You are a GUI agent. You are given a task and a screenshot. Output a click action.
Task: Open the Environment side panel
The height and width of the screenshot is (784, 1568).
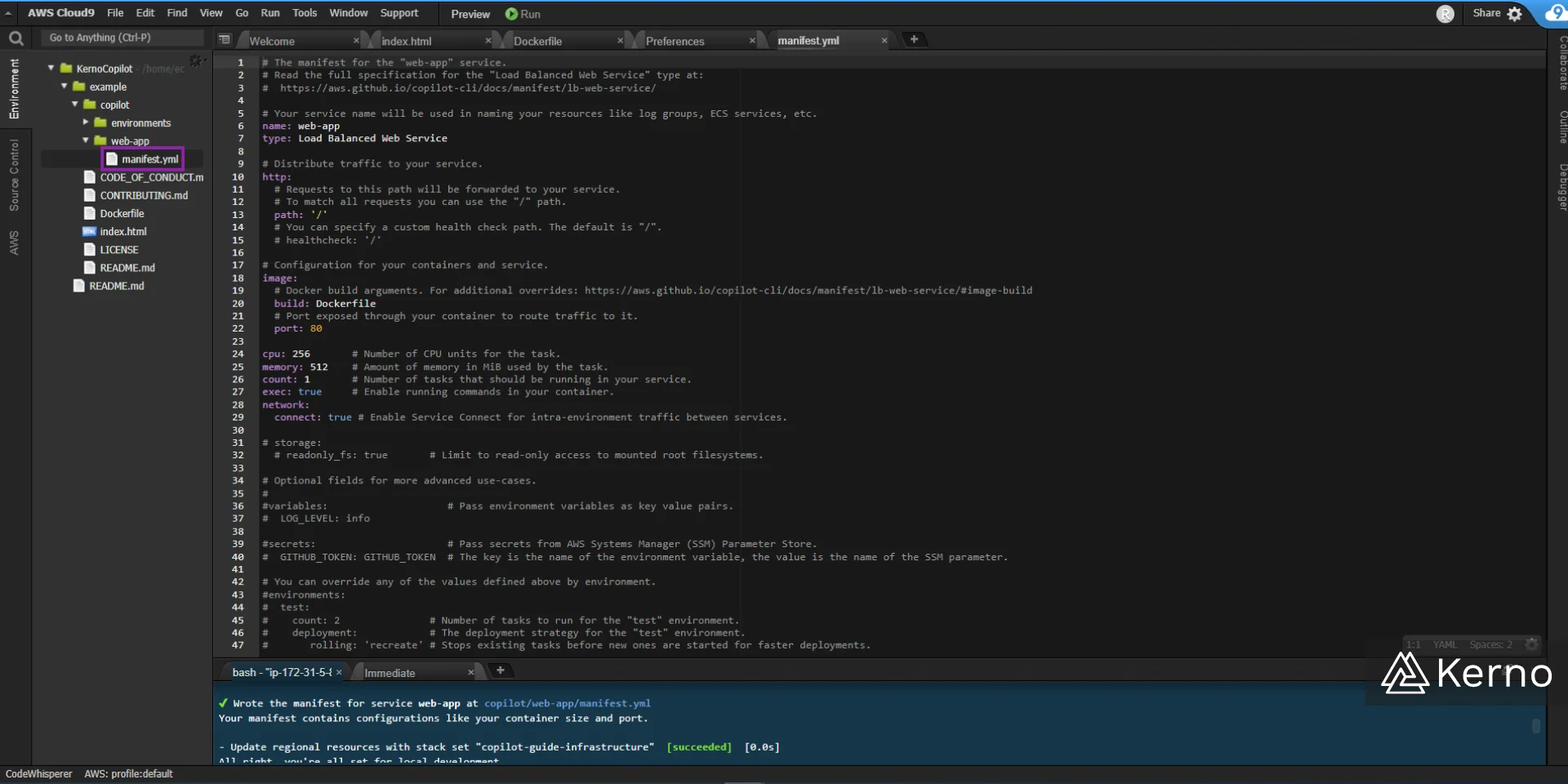[x=14, y=88]
